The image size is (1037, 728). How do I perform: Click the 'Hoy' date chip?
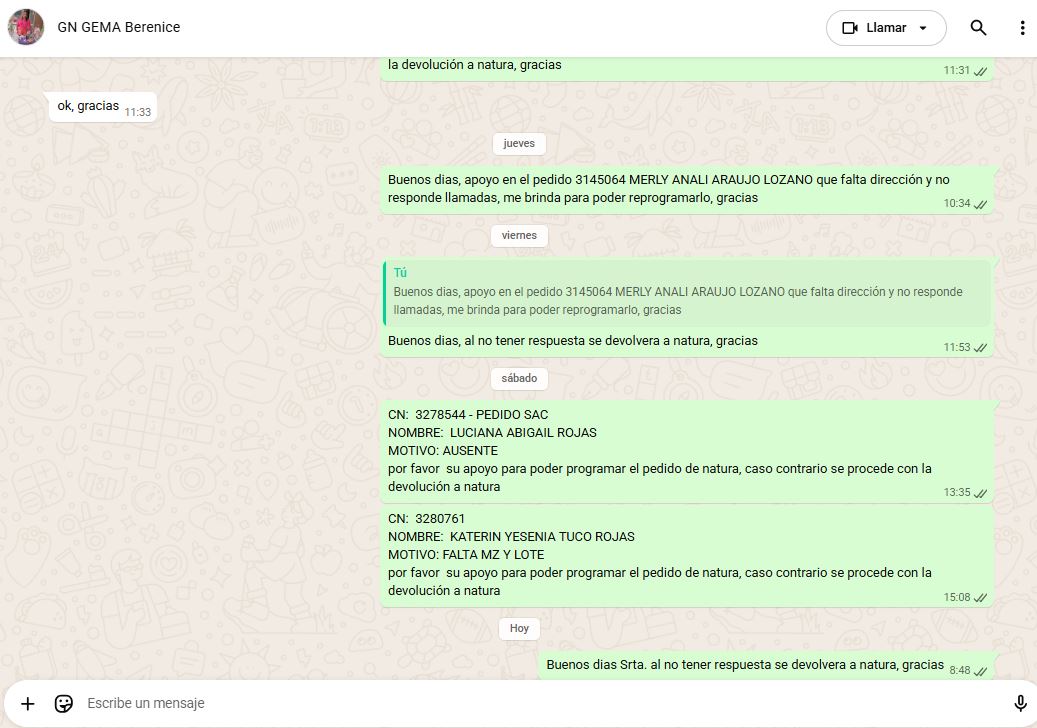519,628
